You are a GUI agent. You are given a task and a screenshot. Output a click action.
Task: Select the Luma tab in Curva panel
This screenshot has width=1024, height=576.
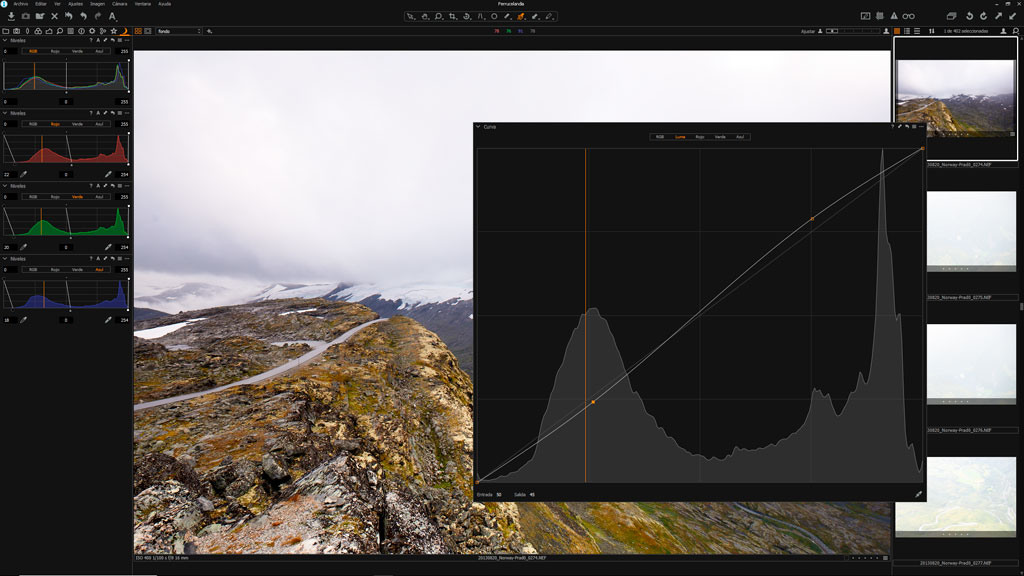pos(680,136)
